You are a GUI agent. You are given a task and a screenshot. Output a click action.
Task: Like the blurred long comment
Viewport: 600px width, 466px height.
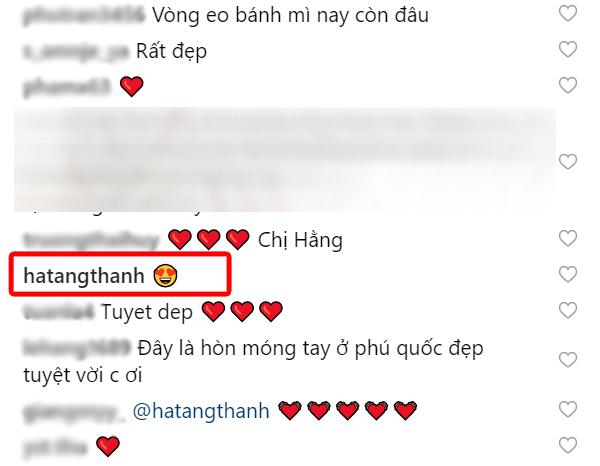(x=568, y=161)
